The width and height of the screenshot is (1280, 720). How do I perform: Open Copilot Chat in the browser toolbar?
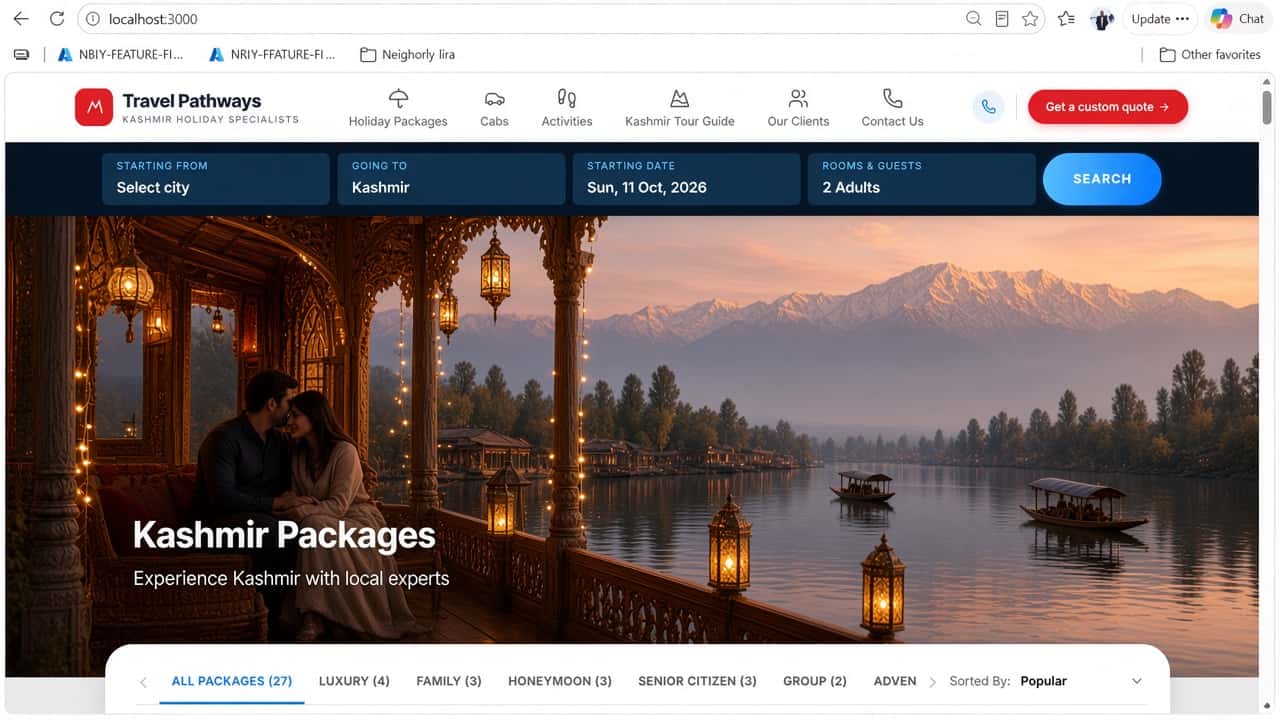1238,19
